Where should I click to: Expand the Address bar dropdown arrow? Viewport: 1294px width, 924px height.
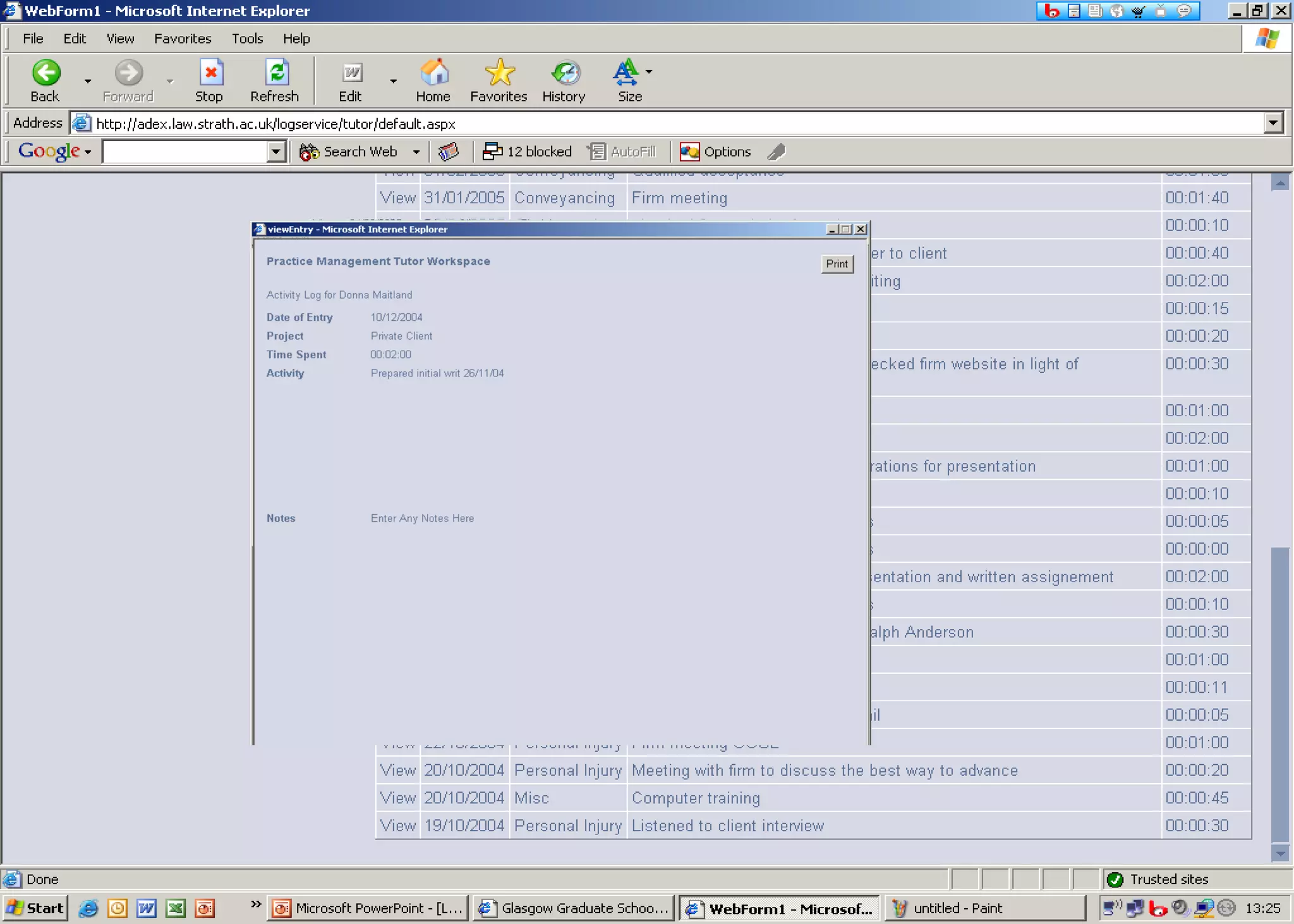pyautogui.click(x=1273, y=123)
